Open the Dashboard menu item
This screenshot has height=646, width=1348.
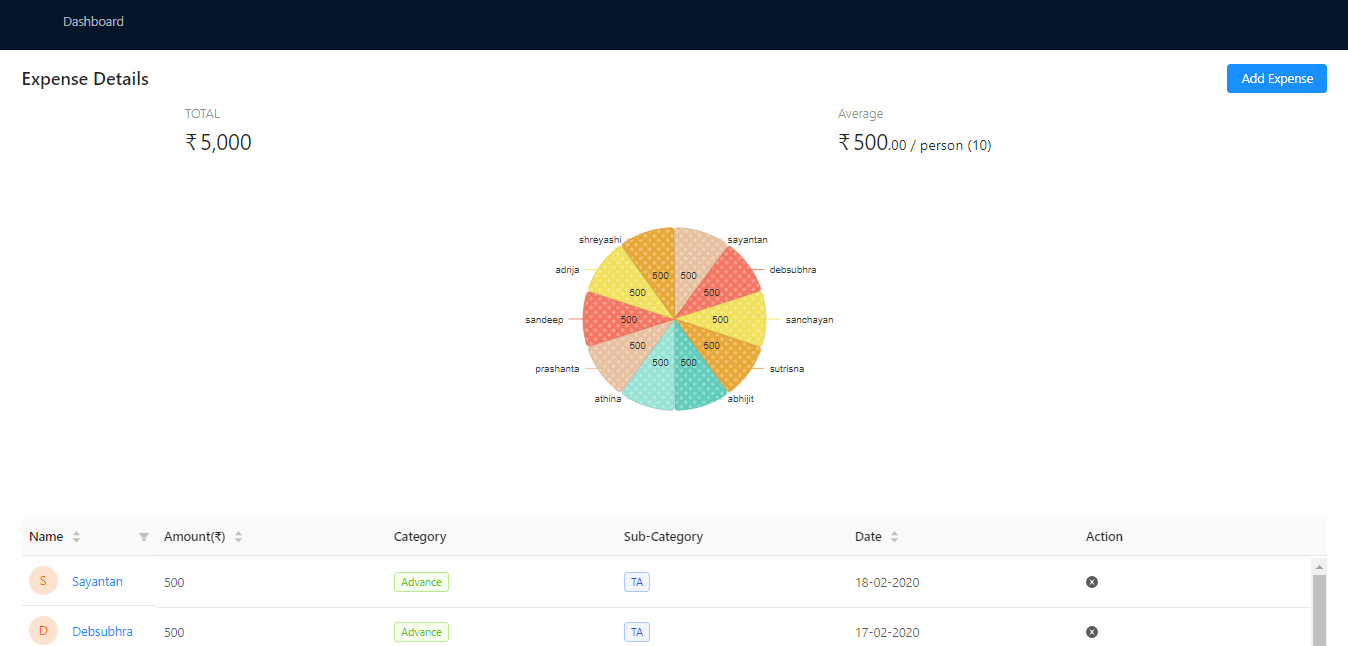coord(93,21)
